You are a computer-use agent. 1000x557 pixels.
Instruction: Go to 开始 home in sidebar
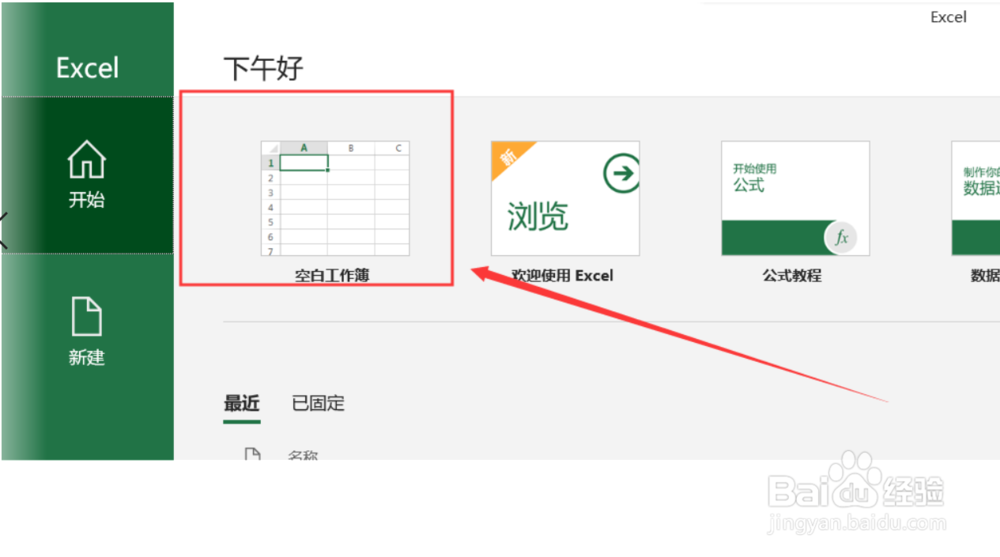(87, 174)
